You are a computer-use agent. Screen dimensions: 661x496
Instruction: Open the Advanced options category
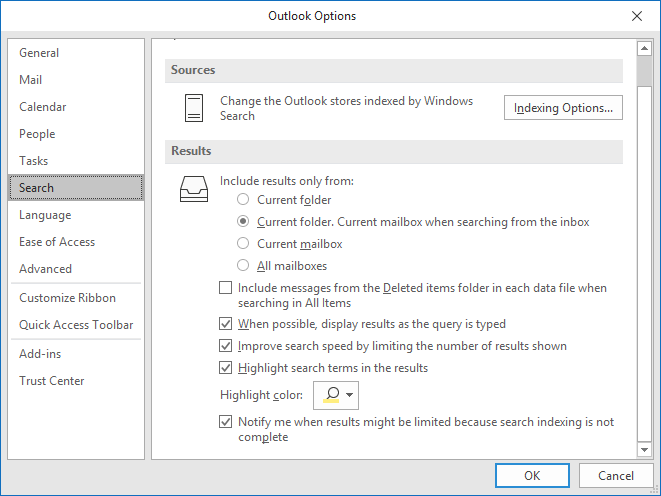pos(76,268)
